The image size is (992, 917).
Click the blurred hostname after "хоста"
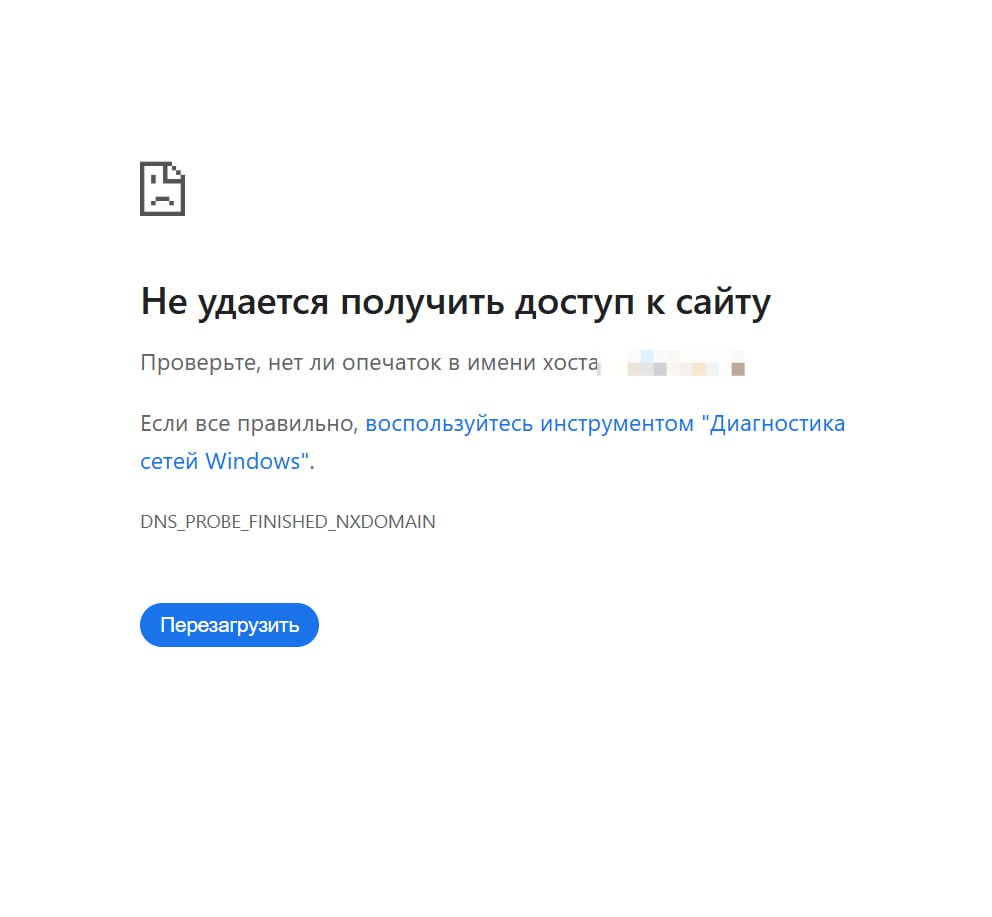(x=672, y=363)
